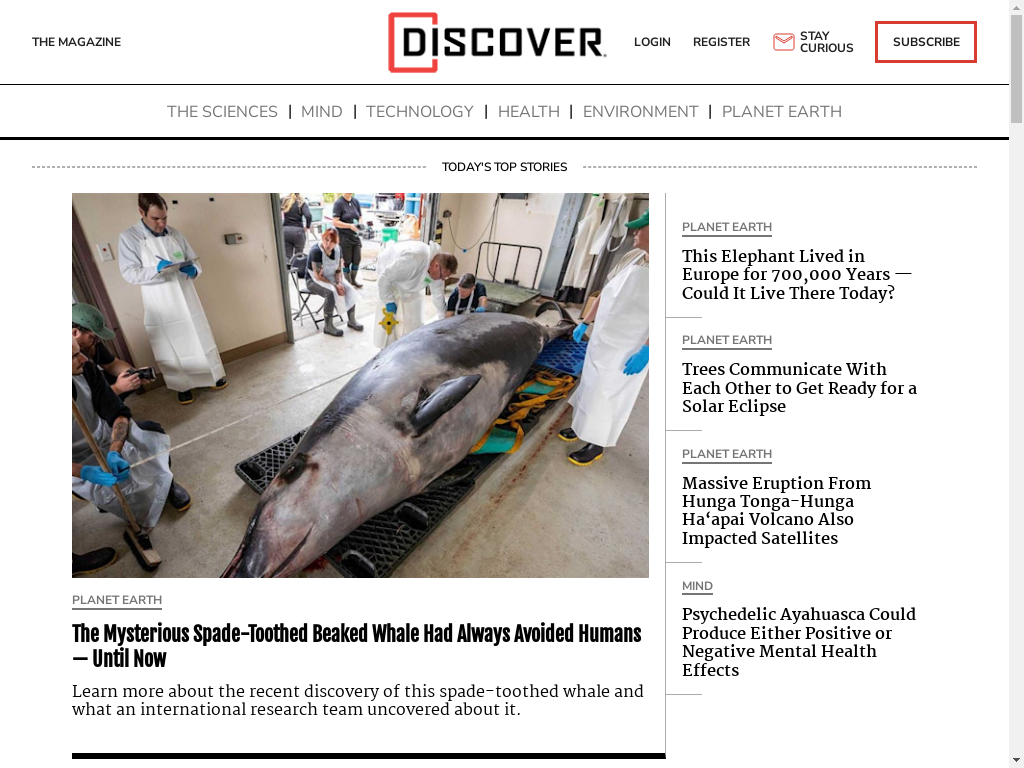Click the Discover logo
The width and height of the screenshot is (1024, 768).
497,42
